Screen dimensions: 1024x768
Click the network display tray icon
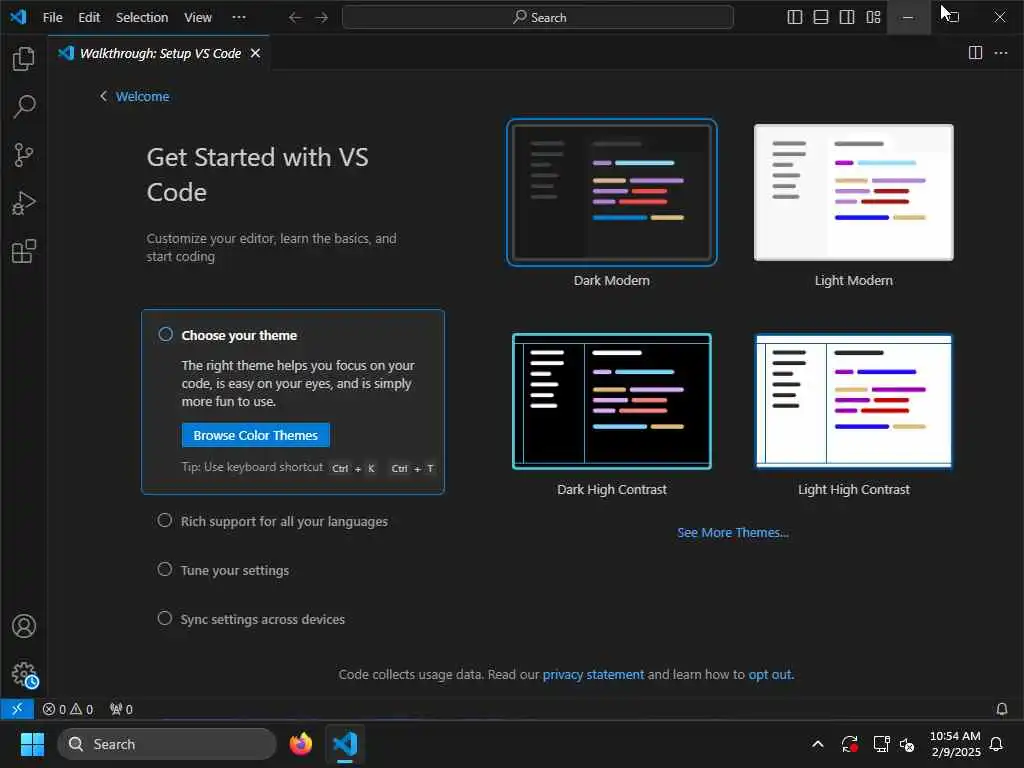pos(881,744)
